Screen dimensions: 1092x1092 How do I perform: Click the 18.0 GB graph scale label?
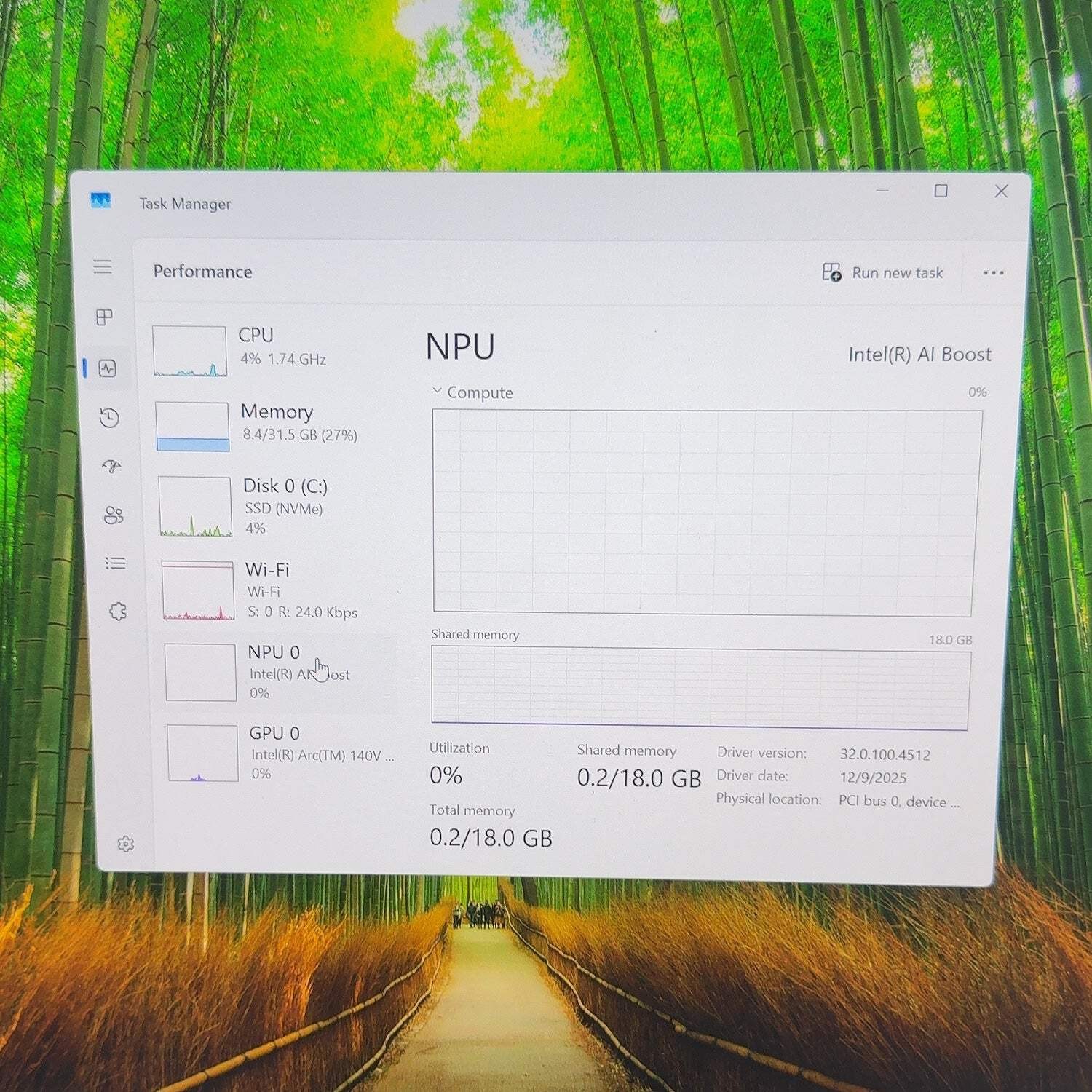(x=950, y=640)
